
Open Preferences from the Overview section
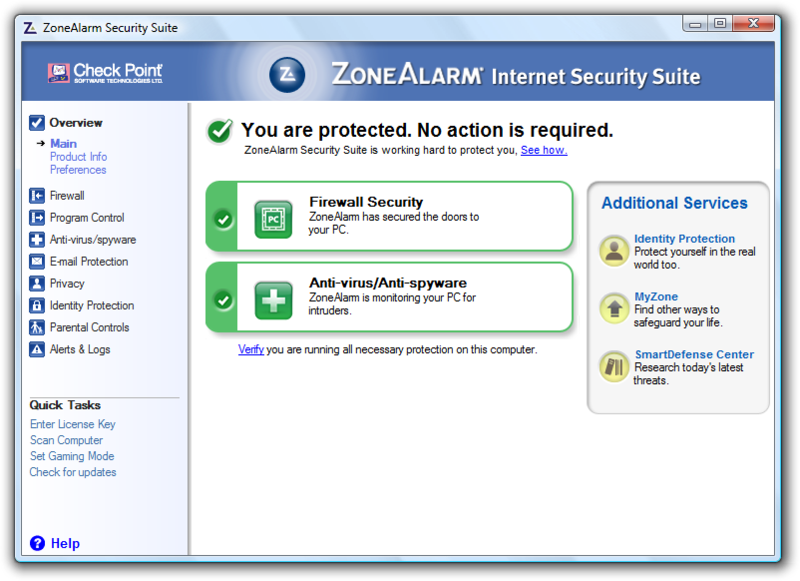click(x=77, y=169)
